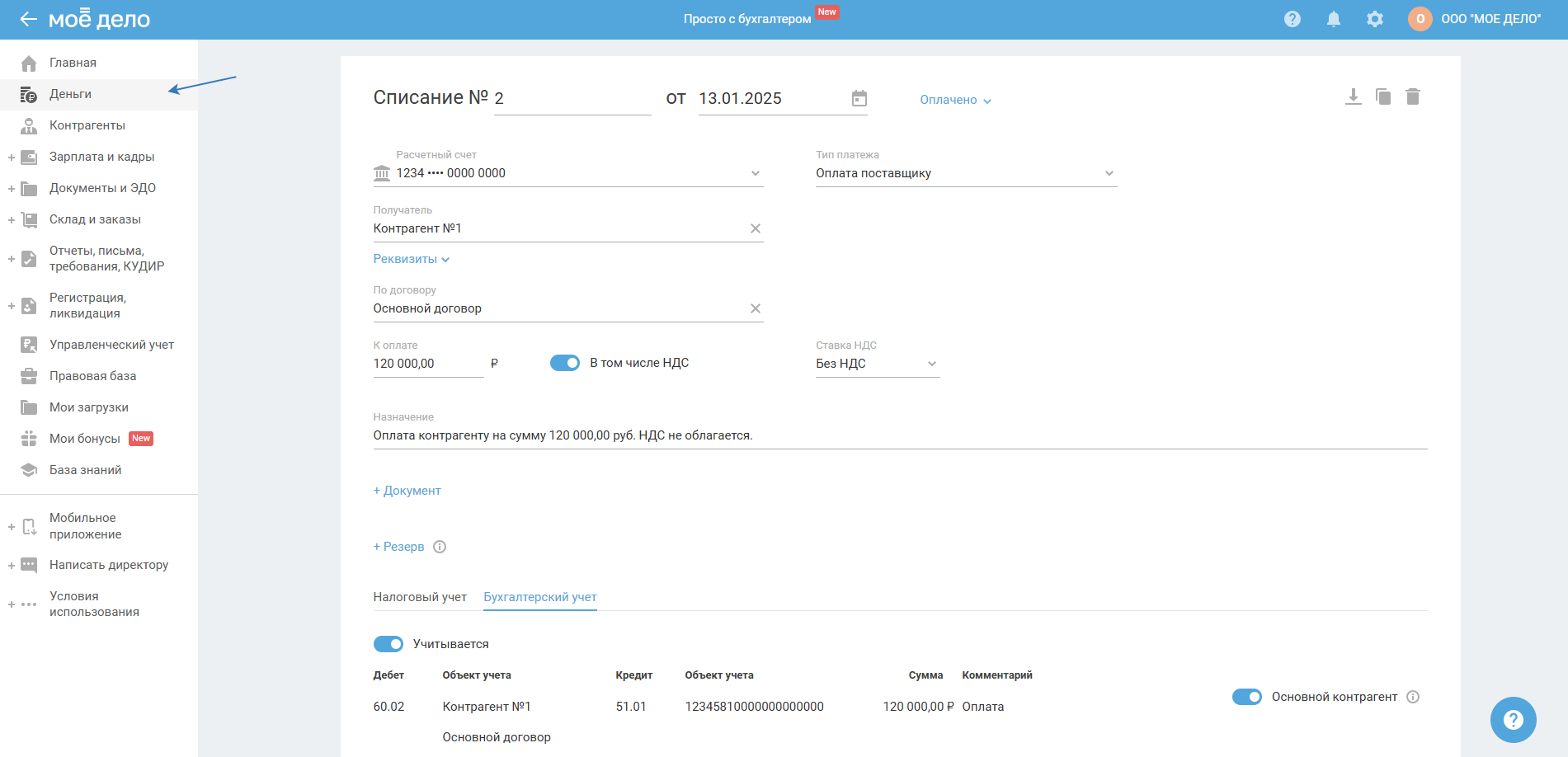Click the back arrow next to the logo

28,19
